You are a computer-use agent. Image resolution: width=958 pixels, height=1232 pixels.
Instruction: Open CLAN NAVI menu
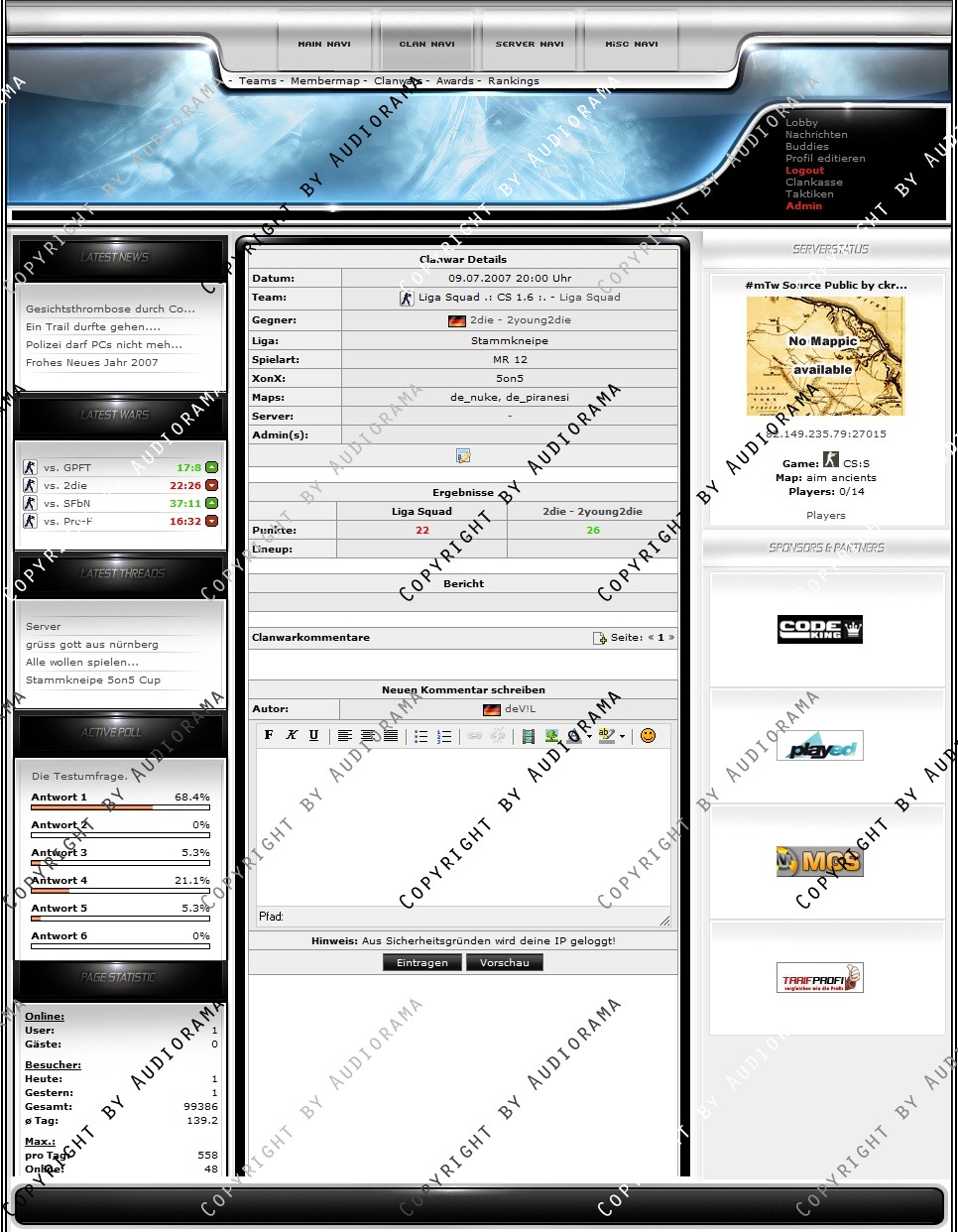tap(426, 44)
